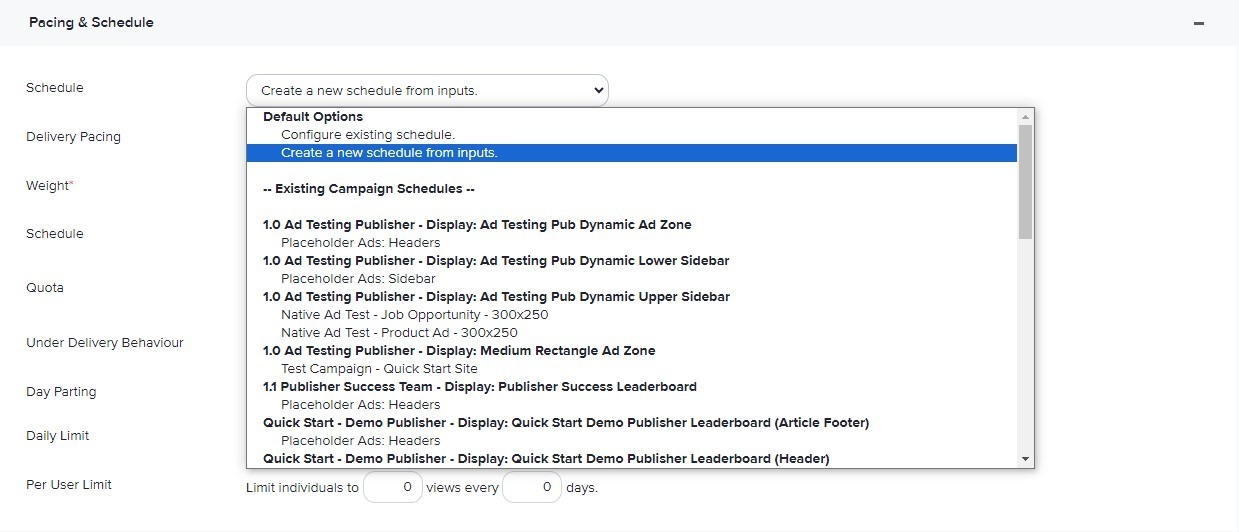Viewport: 1239px width, 532px height.
Task: Open the Schedule dropdown selector
Action: (426, 90)
